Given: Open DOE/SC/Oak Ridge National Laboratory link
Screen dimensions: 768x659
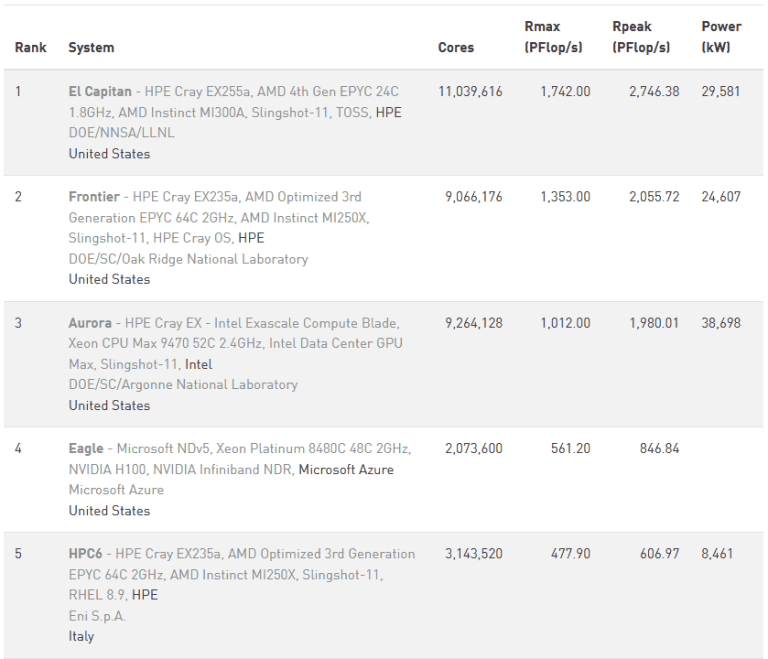Looking at the screenshot, I should [x=188, y=259].
